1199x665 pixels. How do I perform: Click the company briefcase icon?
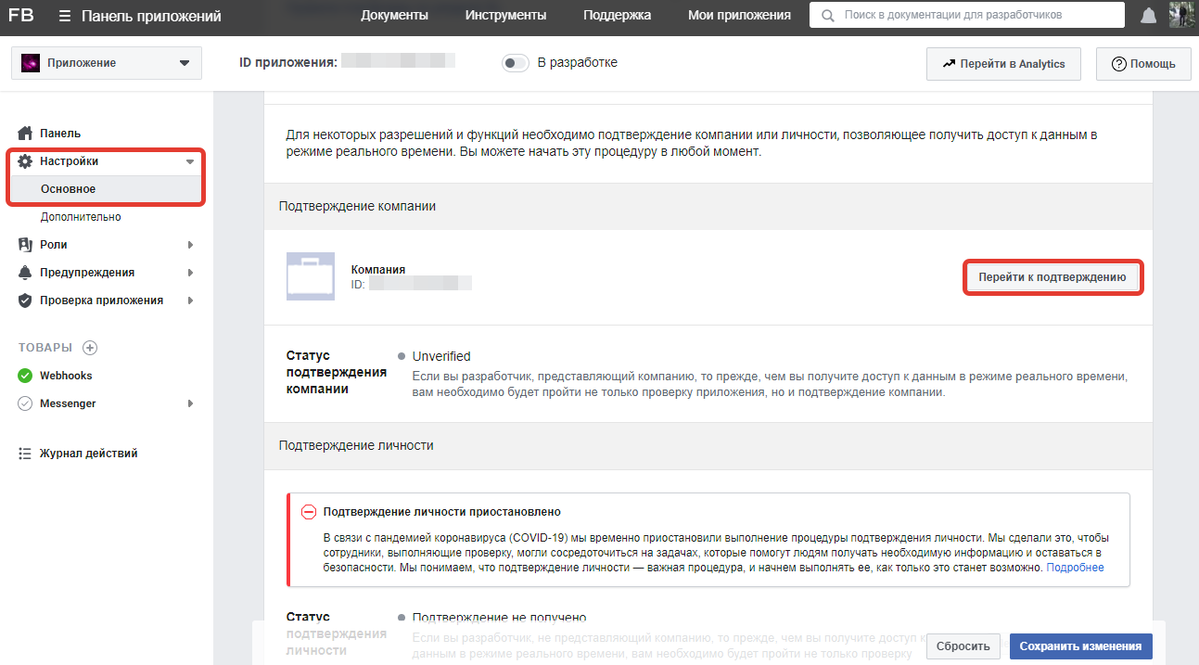310,276
